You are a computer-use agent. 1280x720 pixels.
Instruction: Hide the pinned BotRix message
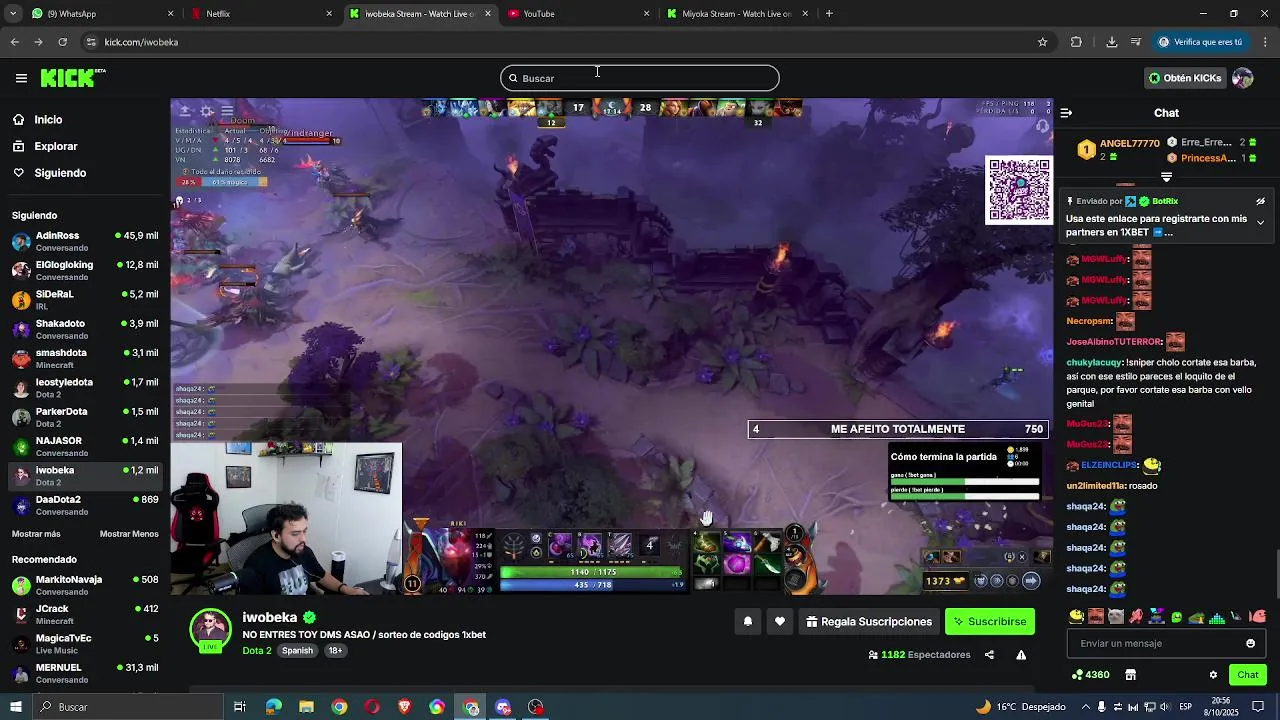[x=1261, y=201]
